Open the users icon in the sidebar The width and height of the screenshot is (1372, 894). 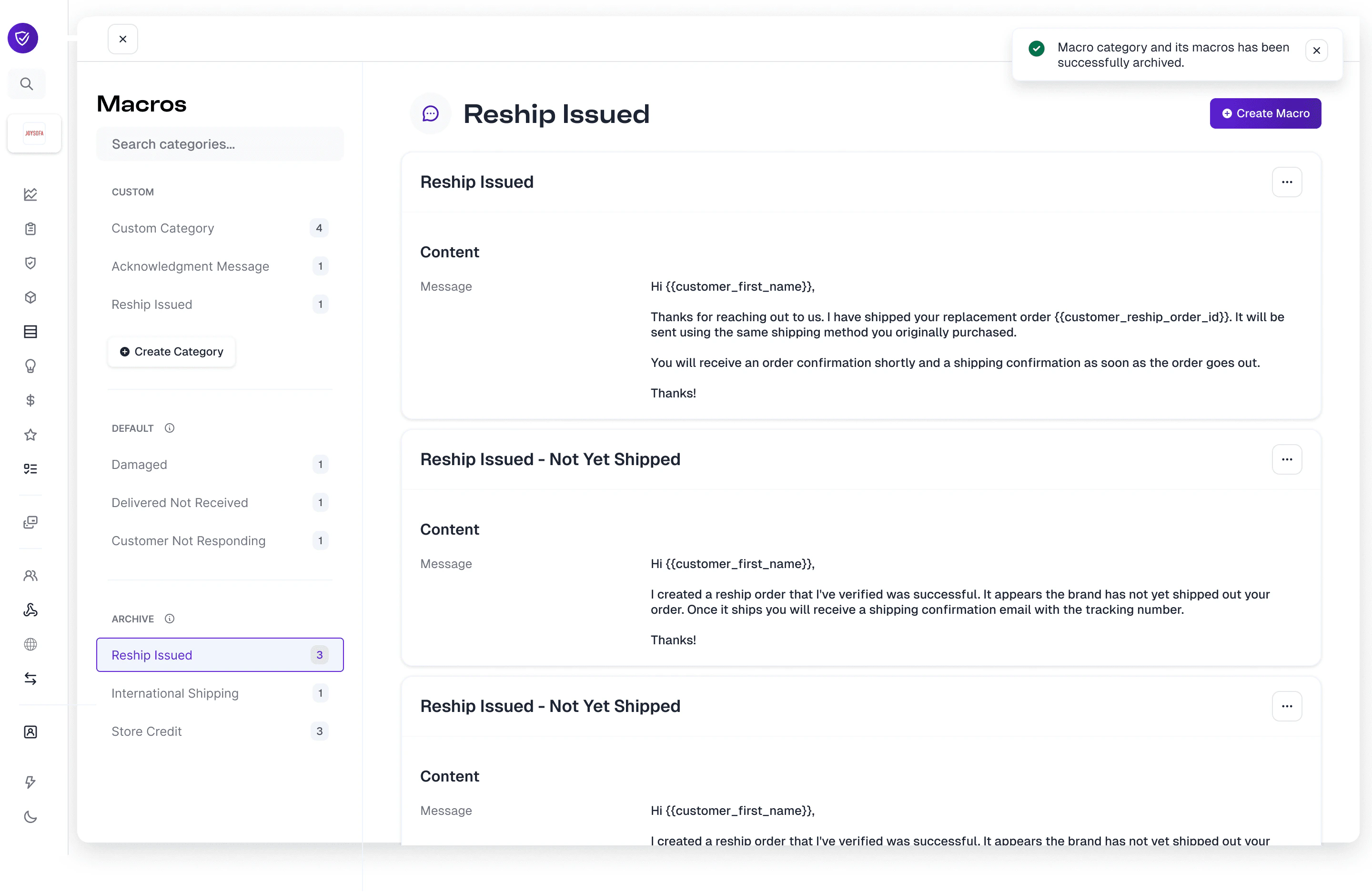tap(30, 576)
